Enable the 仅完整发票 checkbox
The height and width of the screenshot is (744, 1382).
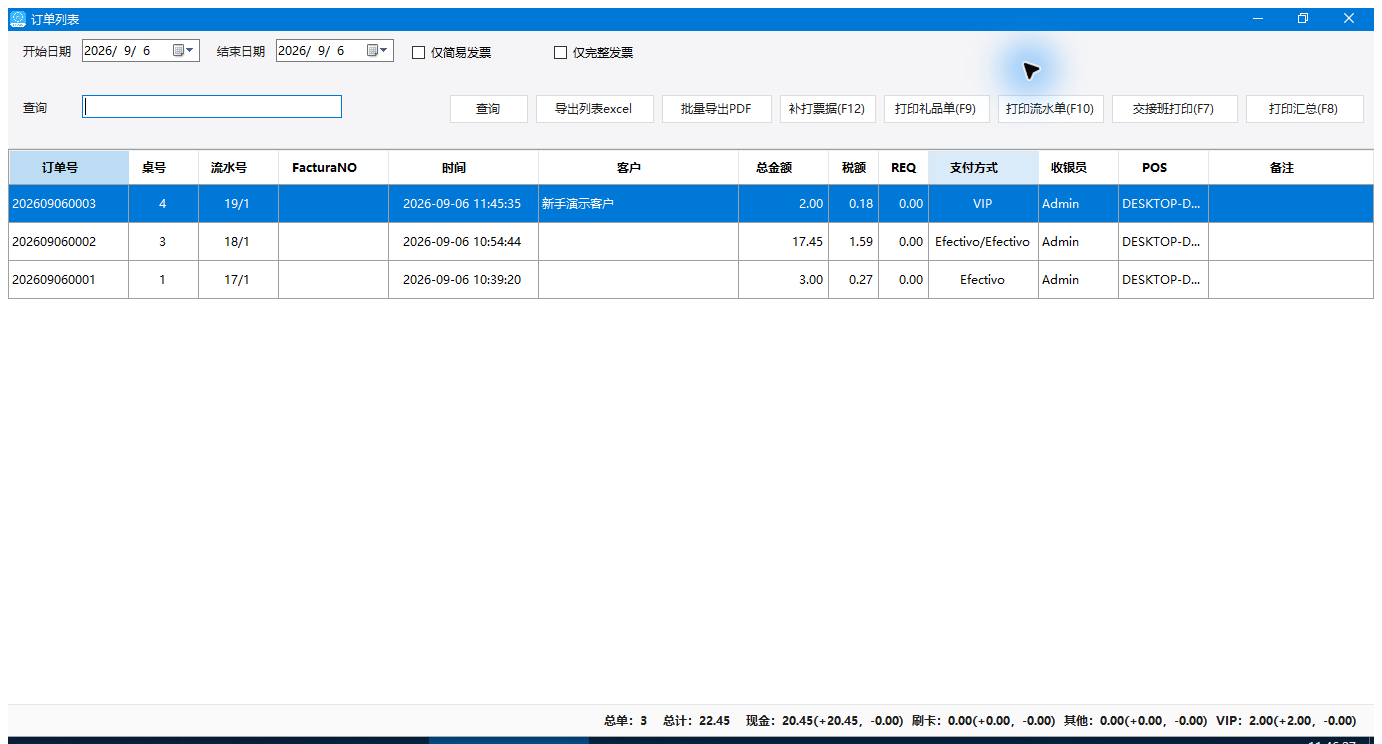point(561,52)
